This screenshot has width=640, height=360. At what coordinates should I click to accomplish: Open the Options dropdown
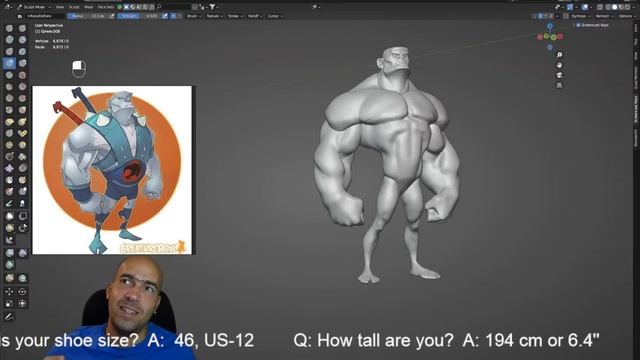[x=627, y=16]
